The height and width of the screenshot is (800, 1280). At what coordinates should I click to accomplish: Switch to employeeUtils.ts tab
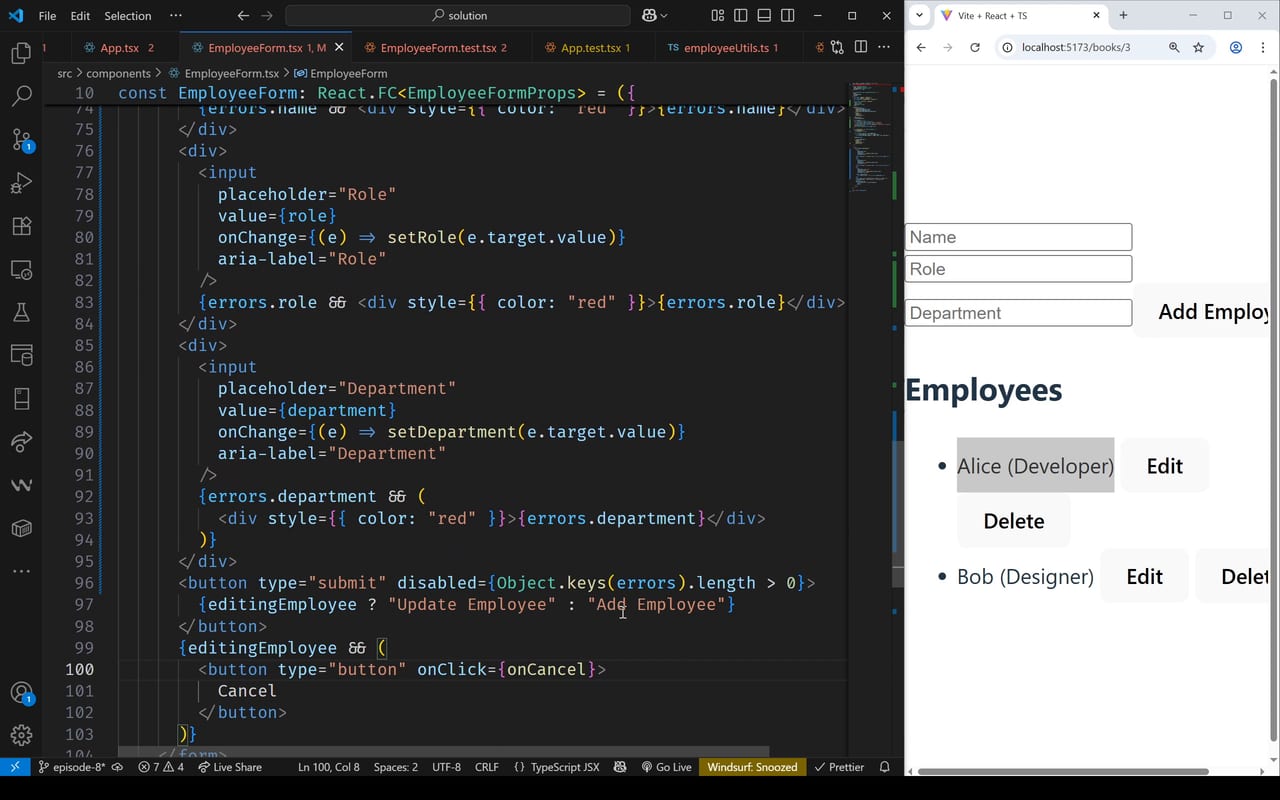(x=721, y=48)
